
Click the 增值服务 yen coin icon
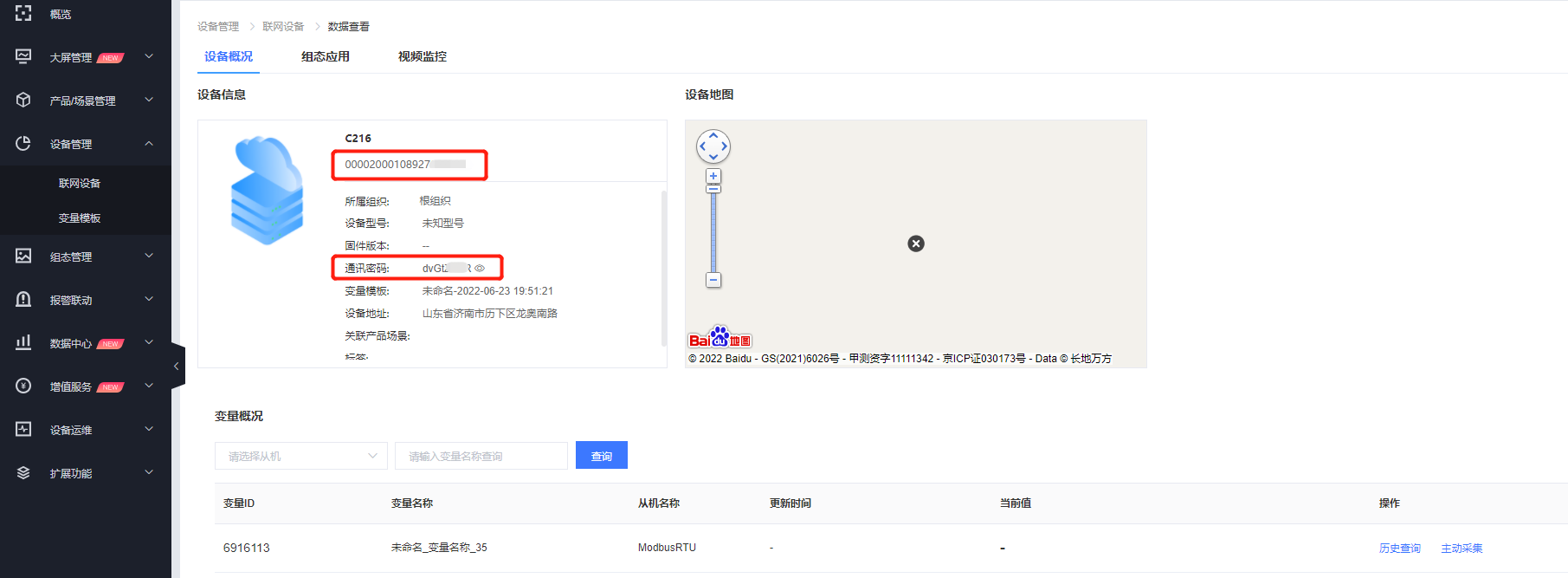point(23,386)
